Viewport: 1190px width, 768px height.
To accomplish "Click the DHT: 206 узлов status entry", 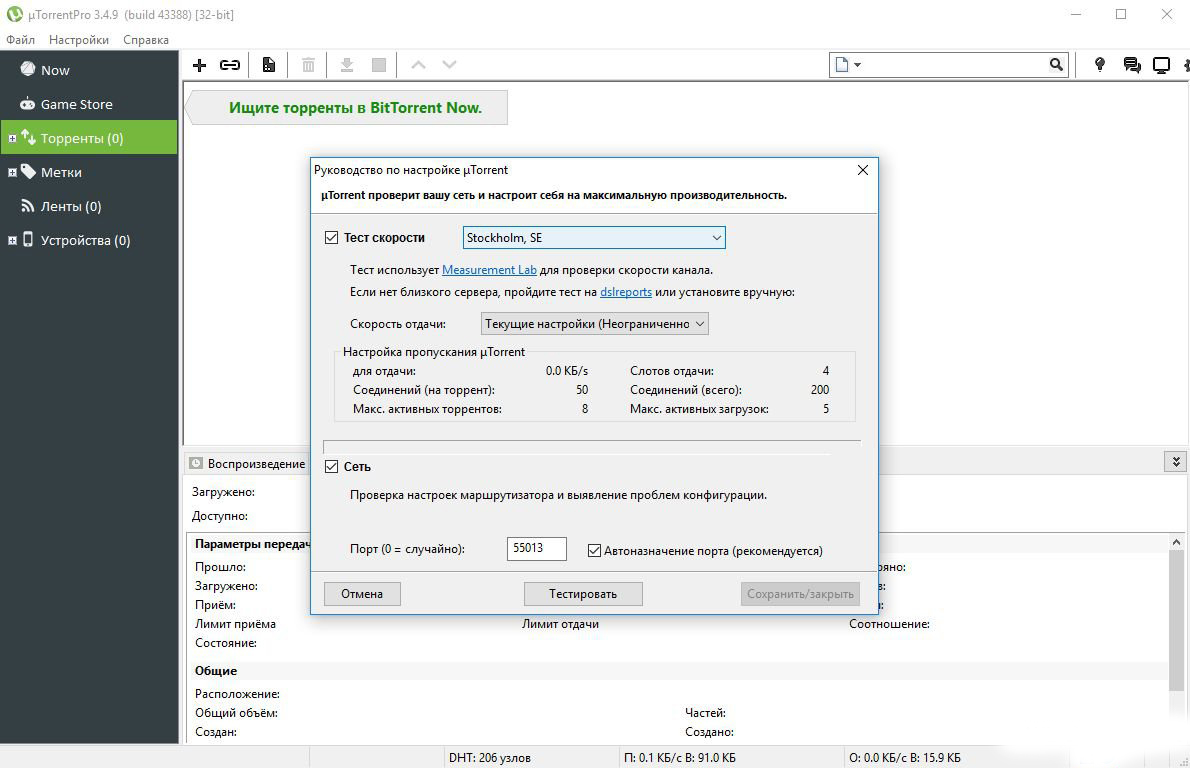I will (x=490, y=757).
